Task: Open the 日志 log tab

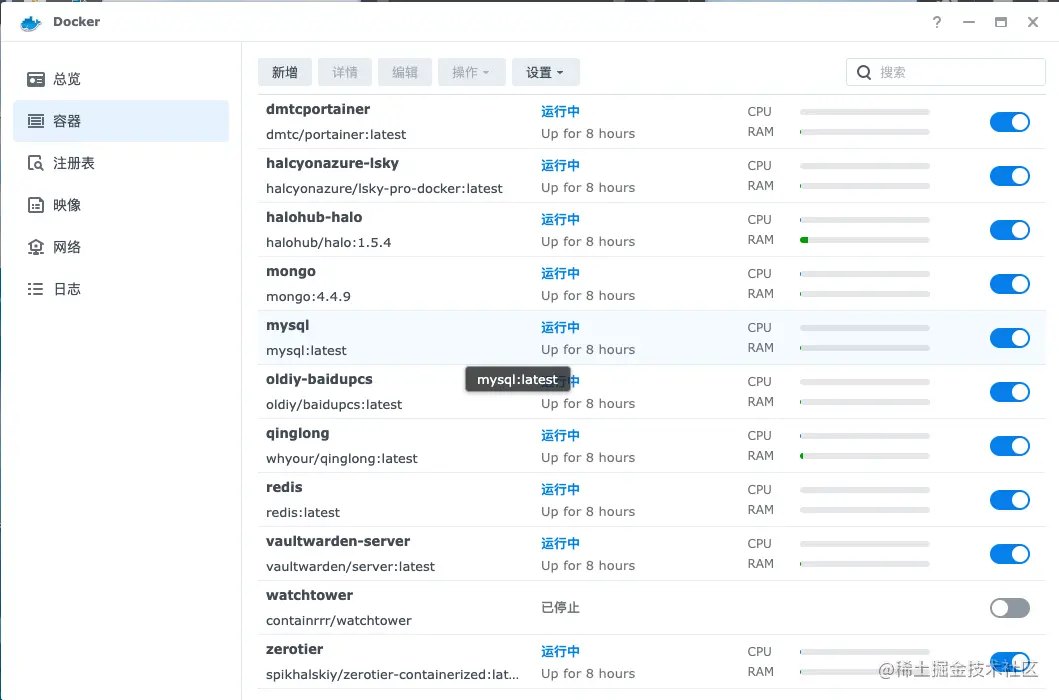Action: pyautogui.click(x=121, y=289)
